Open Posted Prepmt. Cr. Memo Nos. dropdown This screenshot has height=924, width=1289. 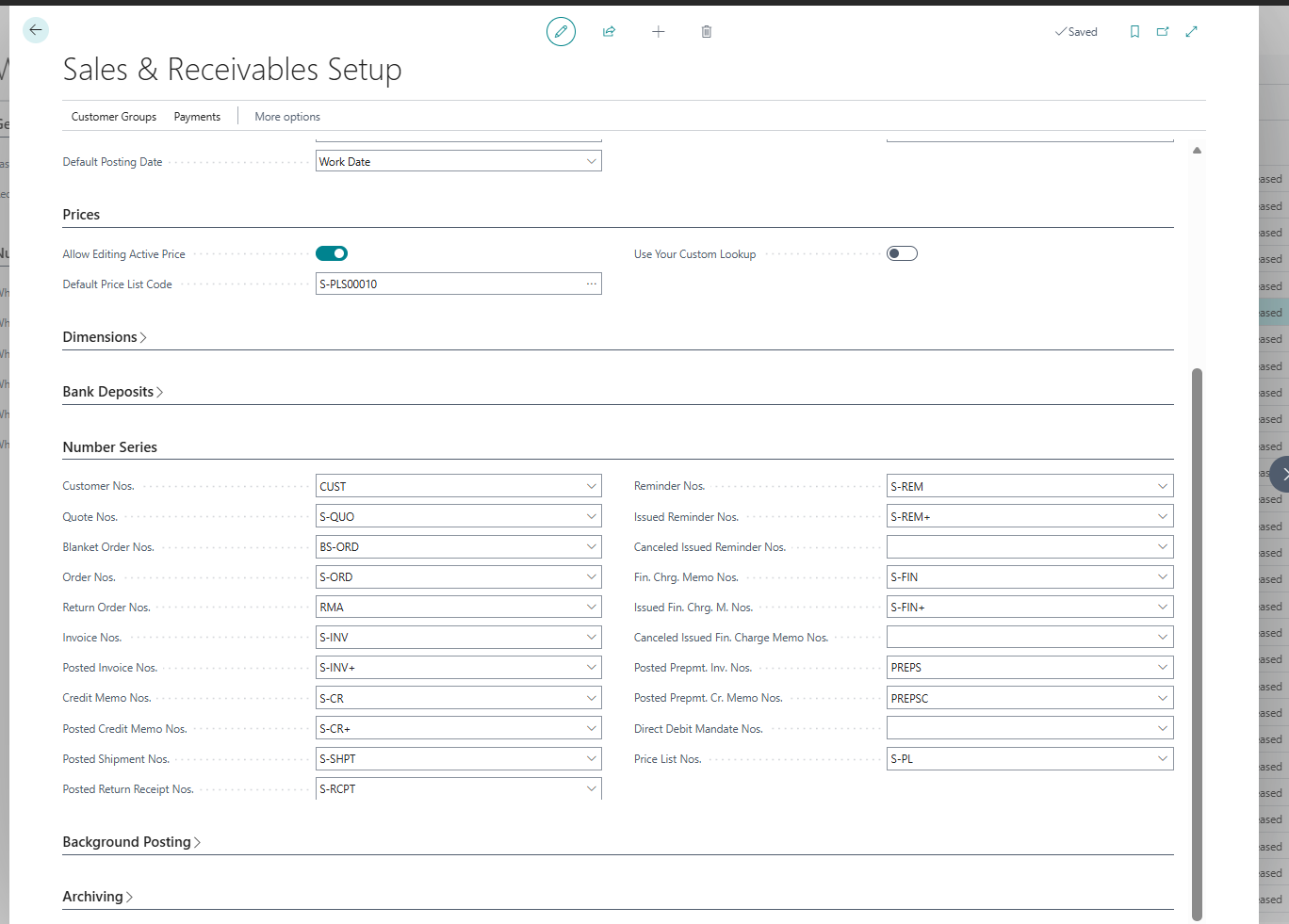pyautogui.click(x=1163, y=698)
